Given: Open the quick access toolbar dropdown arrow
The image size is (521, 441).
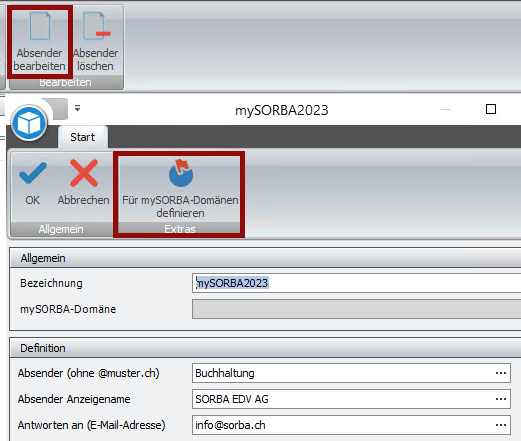Looking at the screenshot, I should click(77, 108).
